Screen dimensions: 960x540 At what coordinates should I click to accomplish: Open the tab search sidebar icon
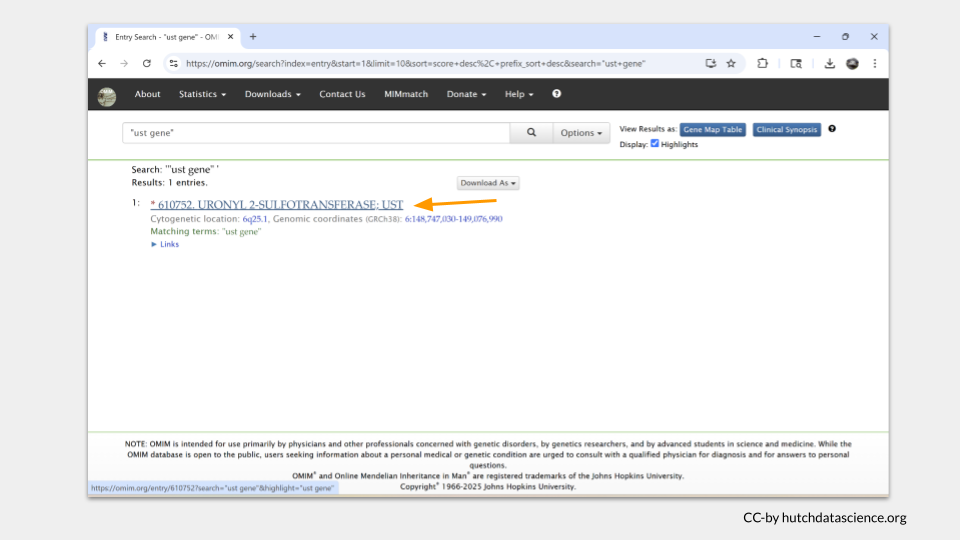coord(796,64)
